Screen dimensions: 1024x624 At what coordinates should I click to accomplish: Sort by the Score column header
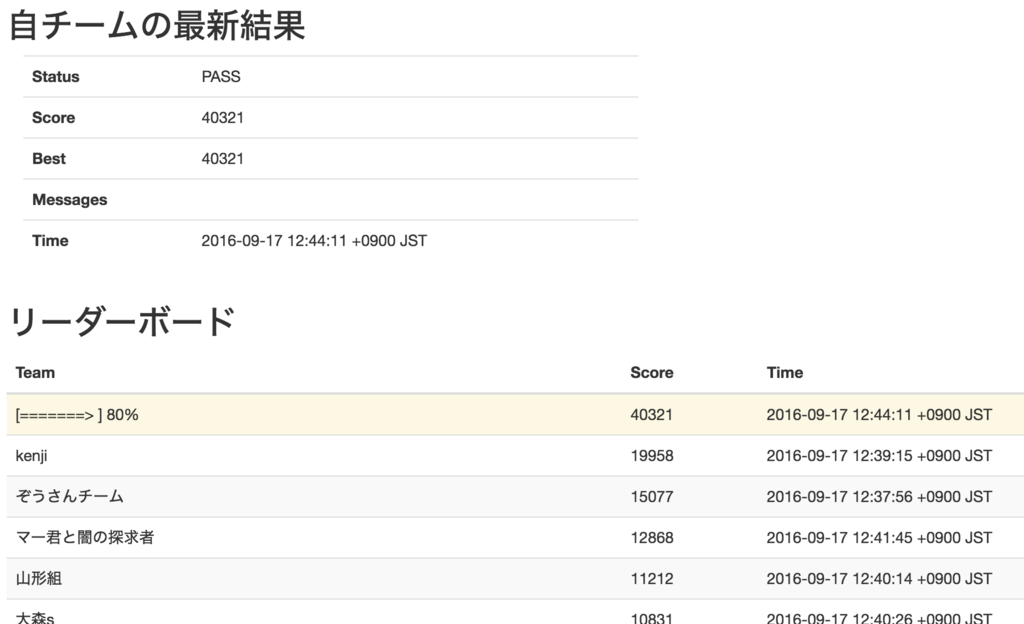[x=651, y=372]
